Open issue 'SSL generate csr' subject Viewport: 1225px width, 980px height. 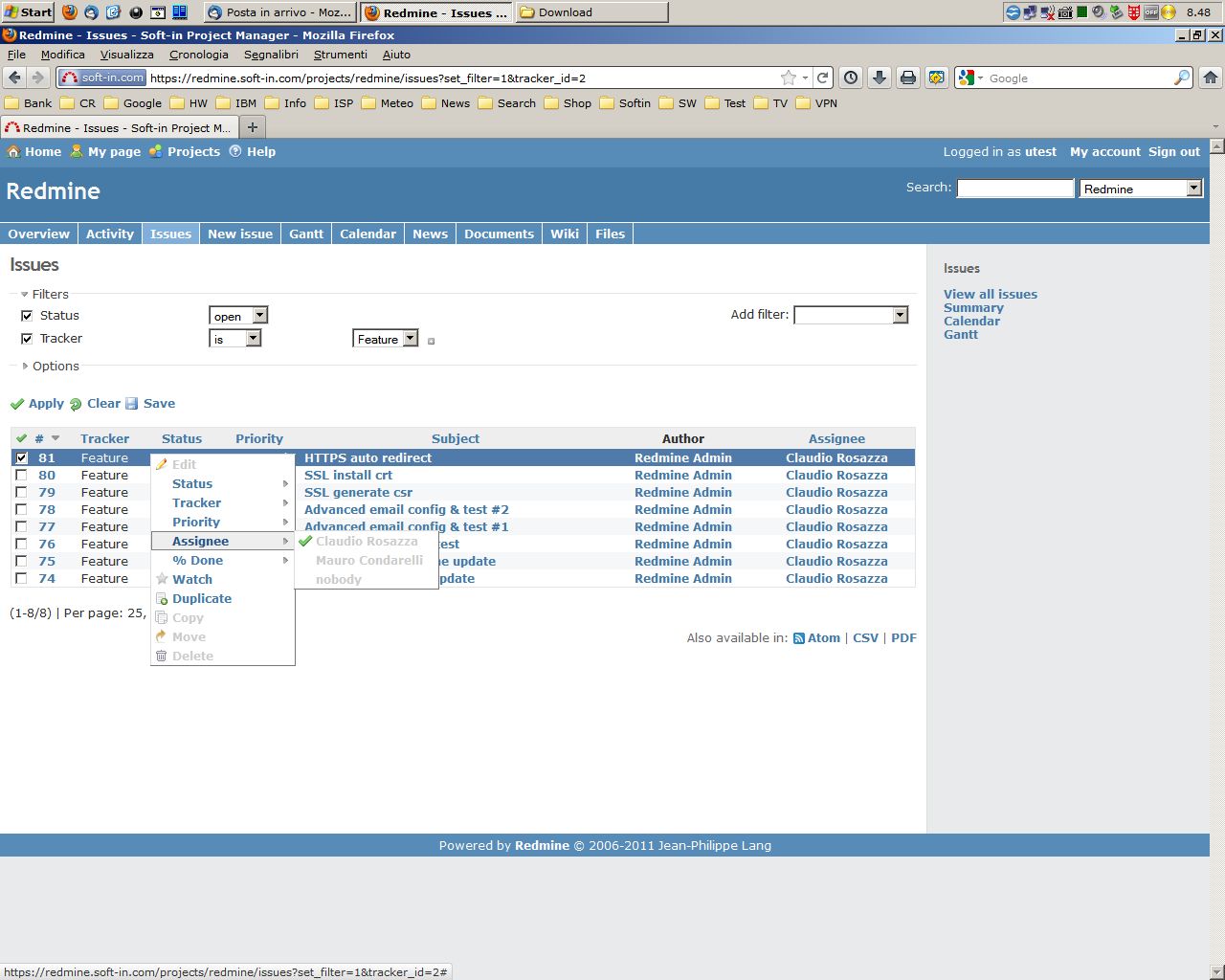click(358, 492)
